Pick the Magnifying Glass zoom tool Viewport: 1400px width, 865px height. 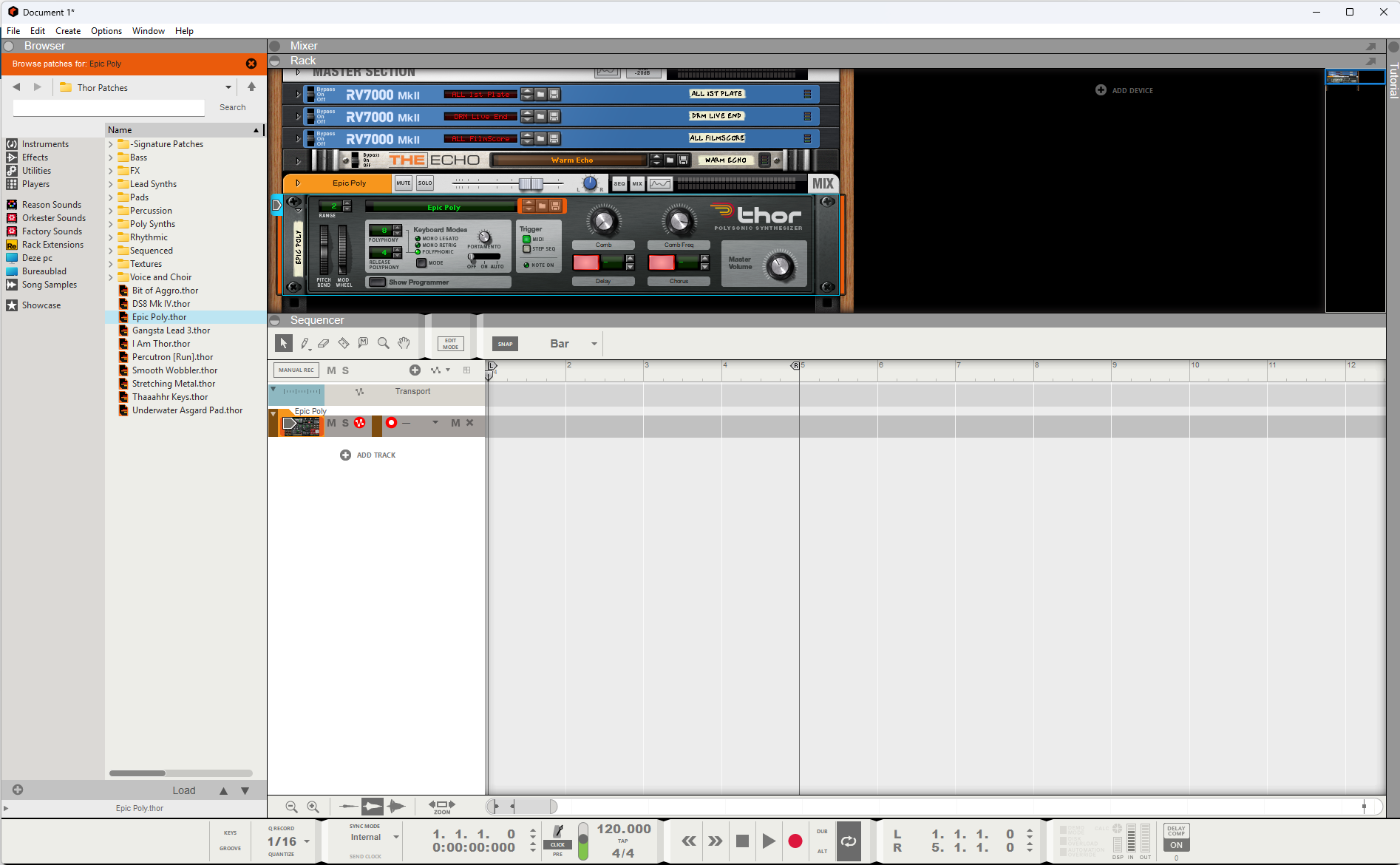[384, 343]
